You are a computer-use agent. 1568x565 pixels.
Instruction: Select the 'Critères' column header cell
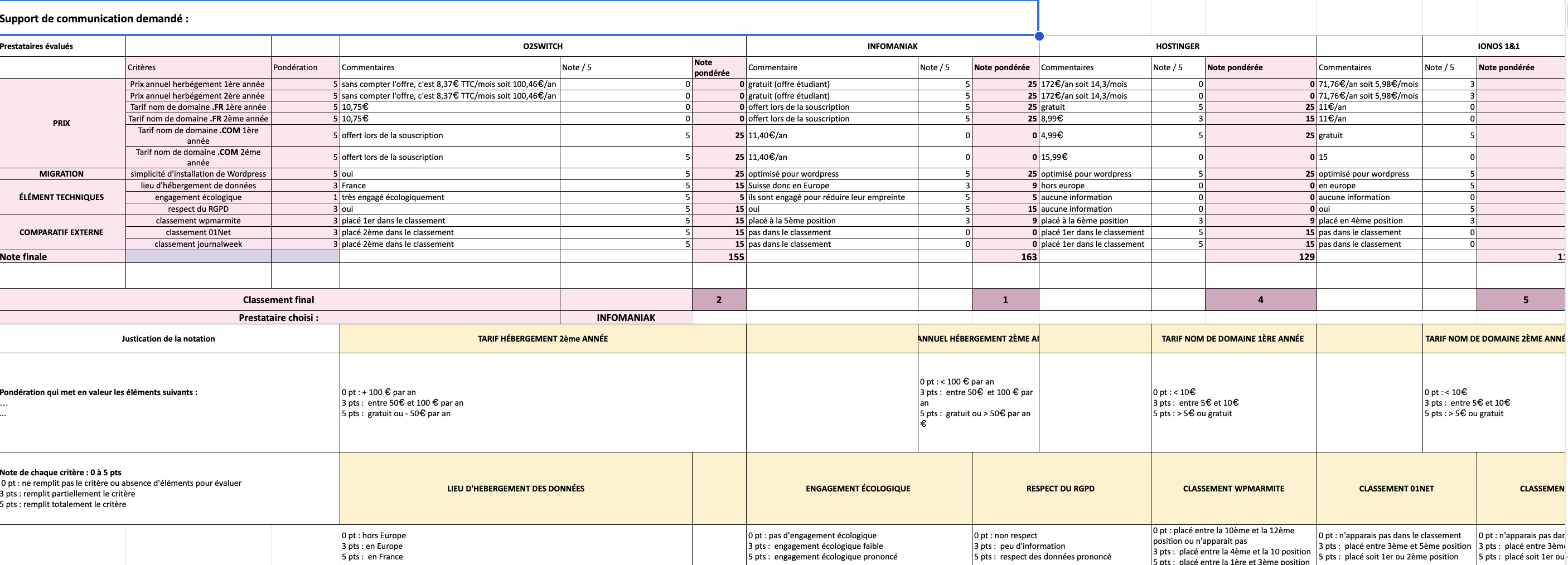coord(199,67)
